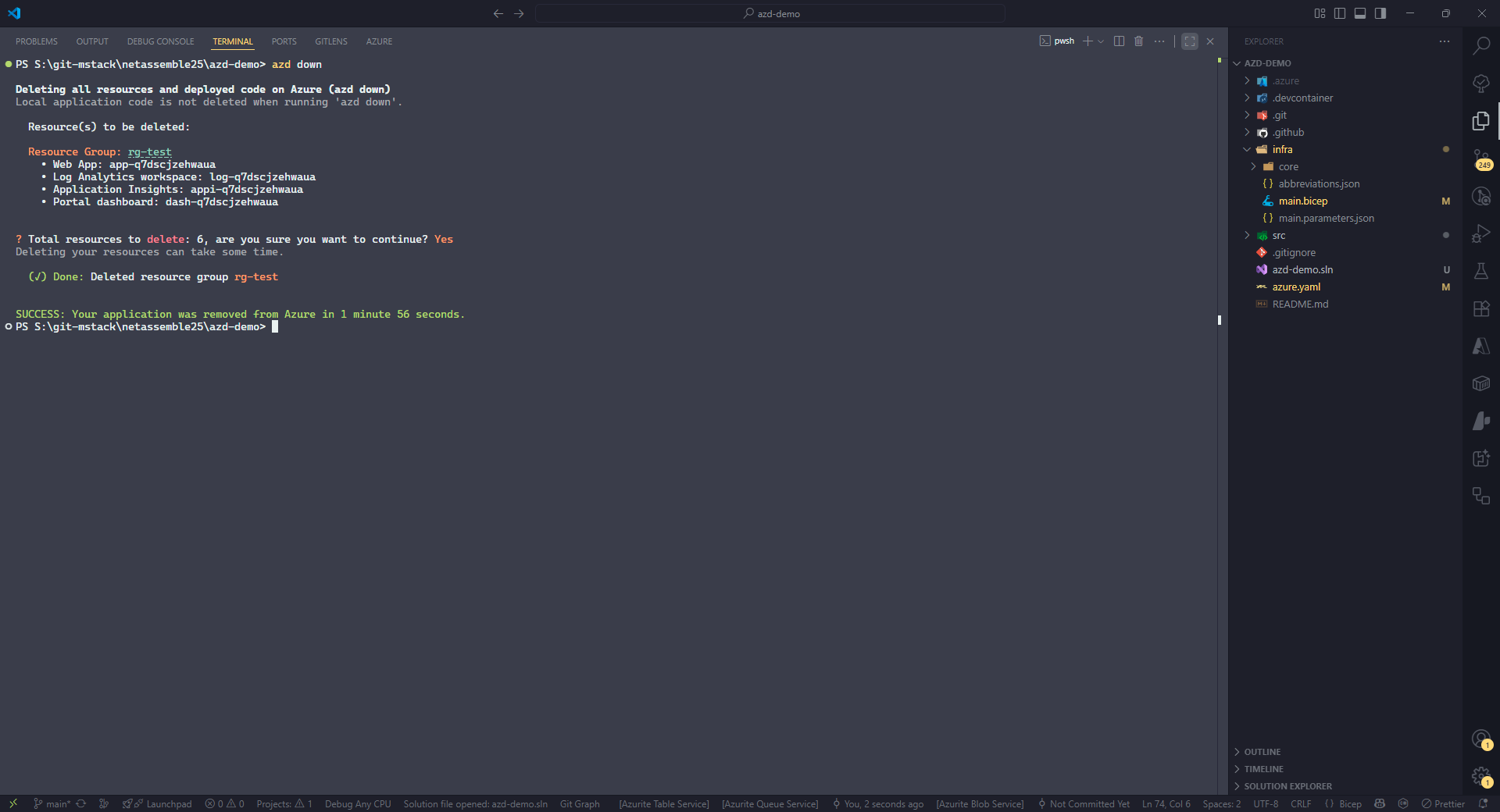Image resolution: width=1500 pixels, height=812 pixels.
Task: Click Git Graph in status bar
Action: tap(580, 804)
